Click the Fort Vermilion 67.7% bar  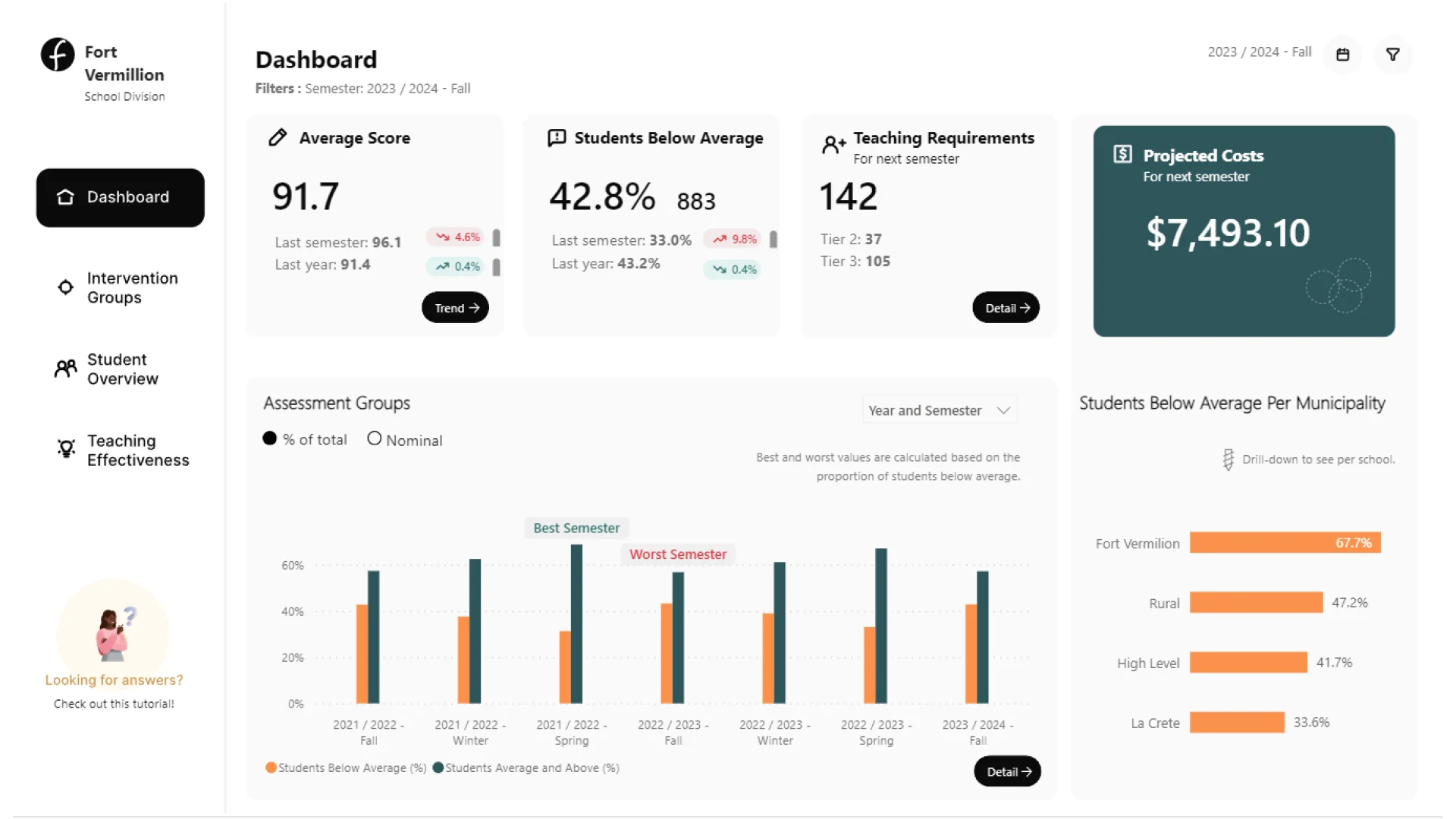tap(1285, 543)
